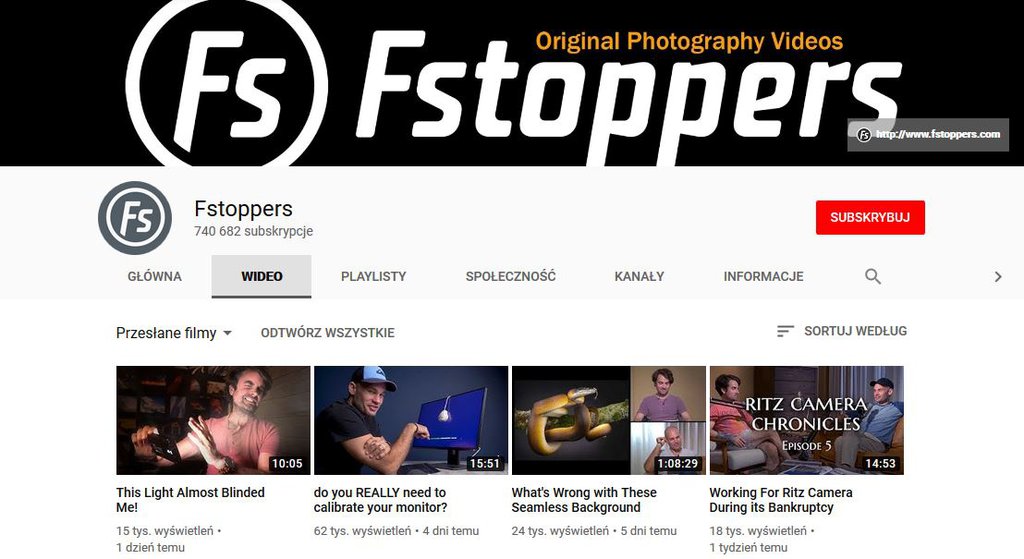
Task: Open the KANAŁY tab
Action: pyautogui.click(x=639, y=276)
